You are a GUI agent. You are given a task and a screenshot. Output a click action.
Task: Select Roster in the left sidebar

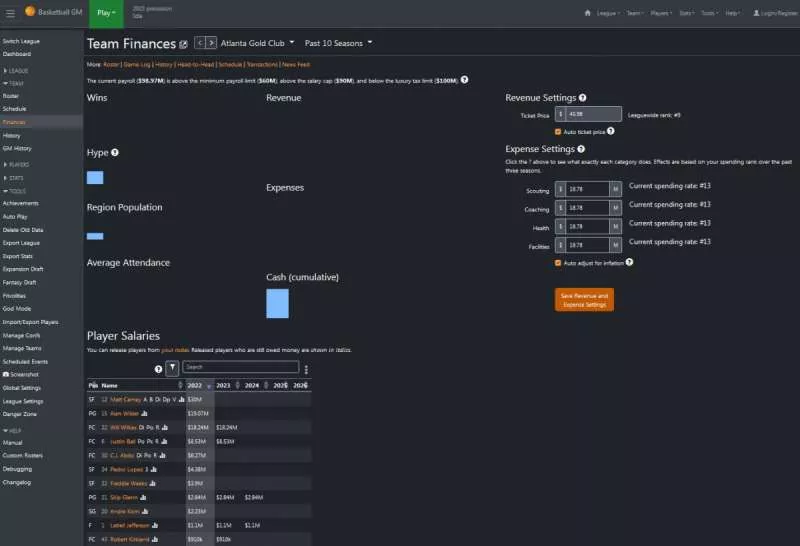tap(11, 95)
